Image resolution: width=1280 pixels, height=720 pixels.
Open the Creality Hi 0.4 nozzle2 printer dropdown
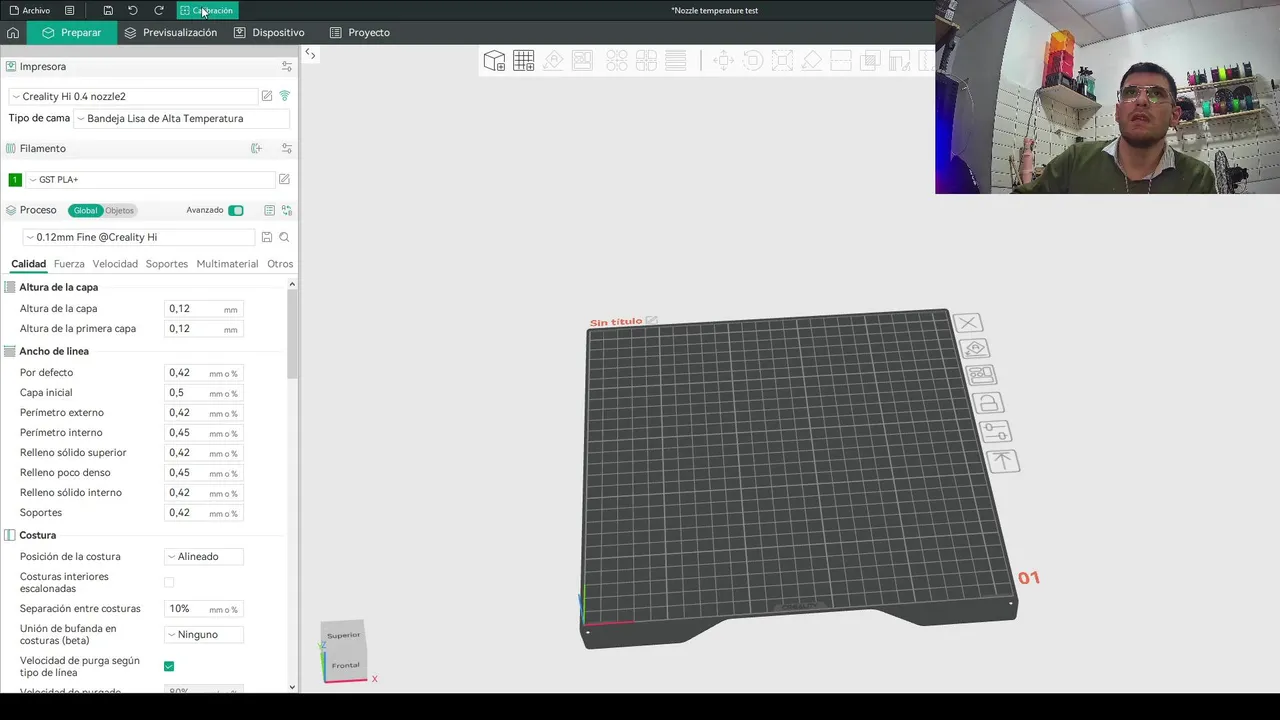click(x=134, y=96)
